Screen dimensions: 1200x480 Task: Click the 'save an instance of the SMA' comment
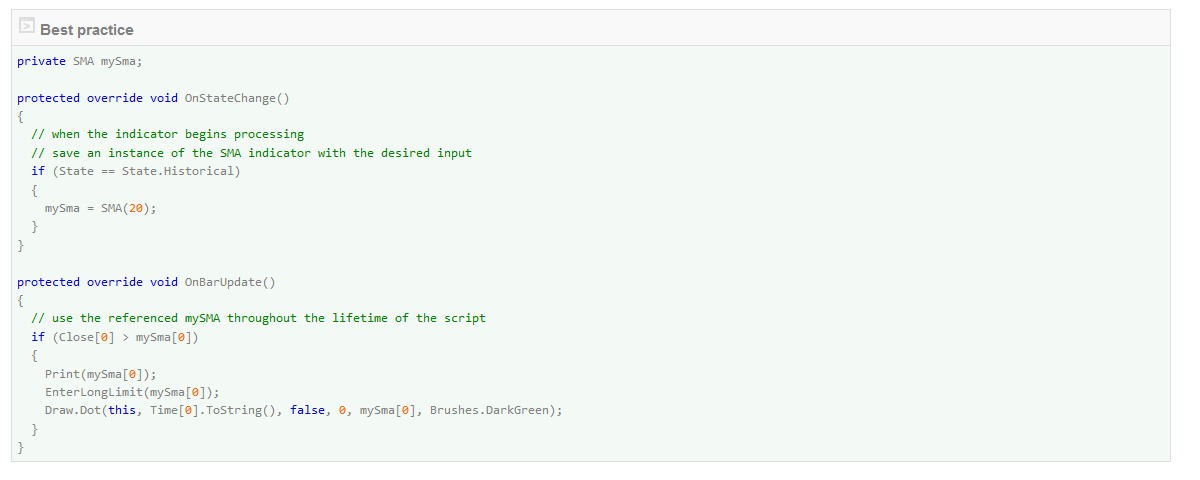tap(251, 153)
